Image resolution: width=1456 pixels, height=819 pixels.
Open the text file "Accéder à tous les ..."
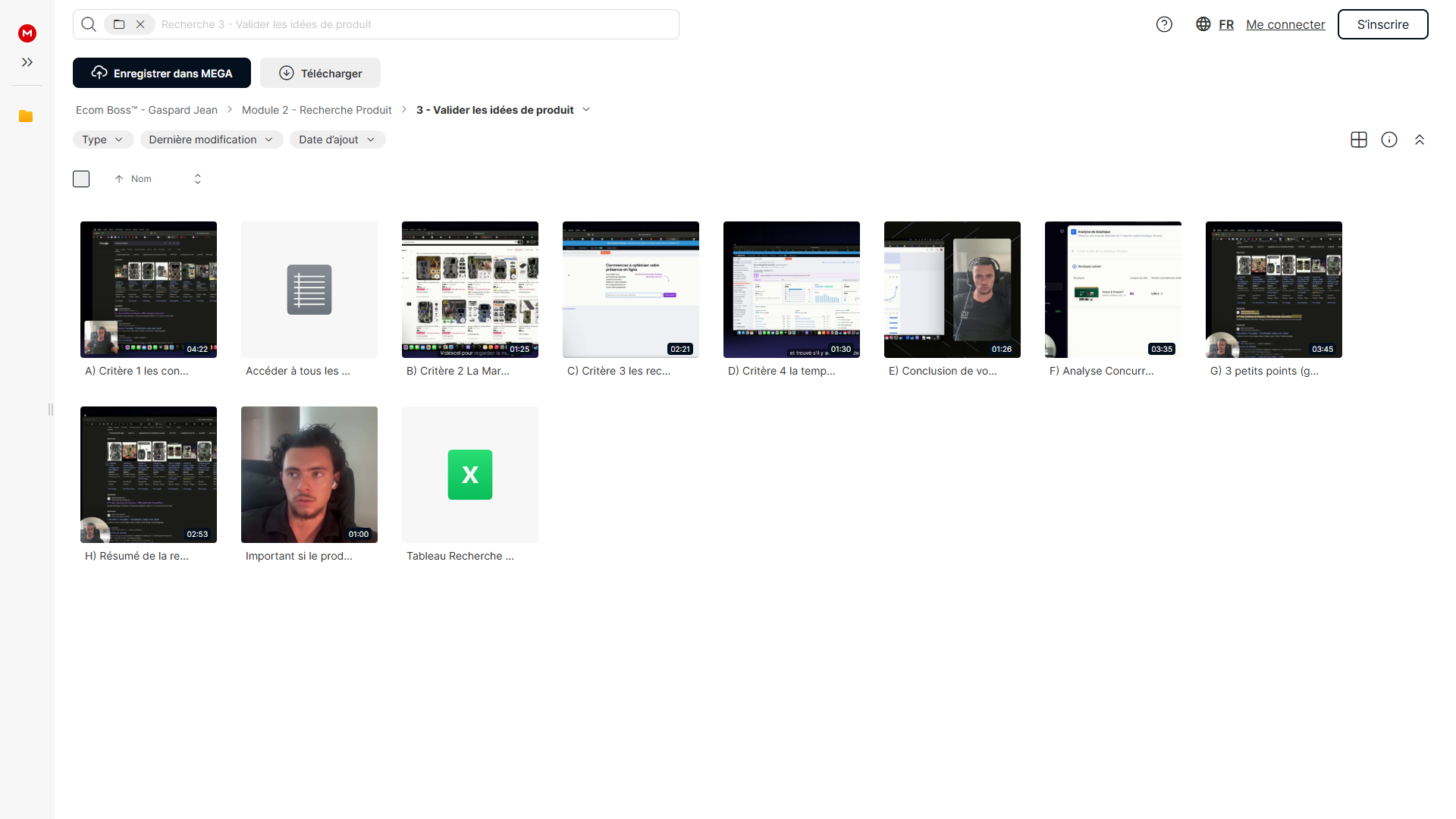coord(309,300)
